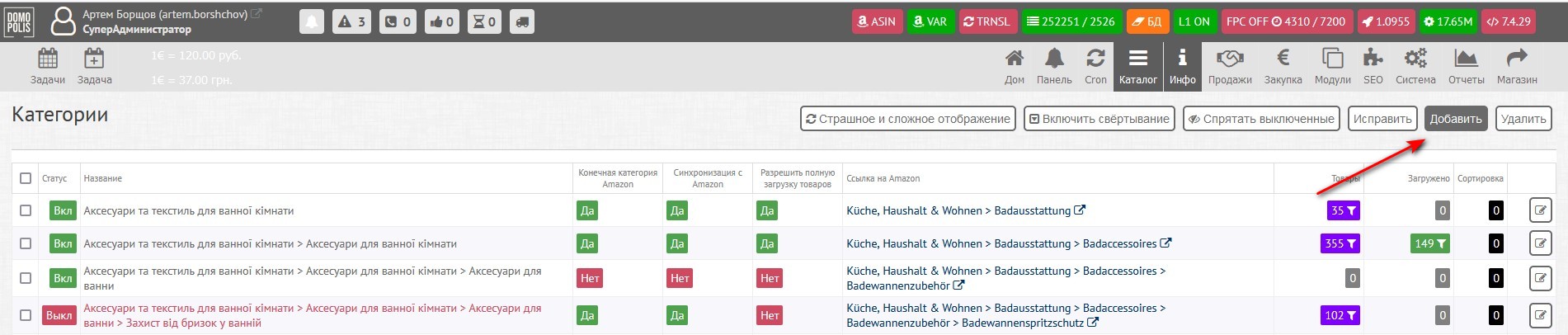Open the Продажи menu
Viewport: 1568px width, 335px height.
[1230, 66]
